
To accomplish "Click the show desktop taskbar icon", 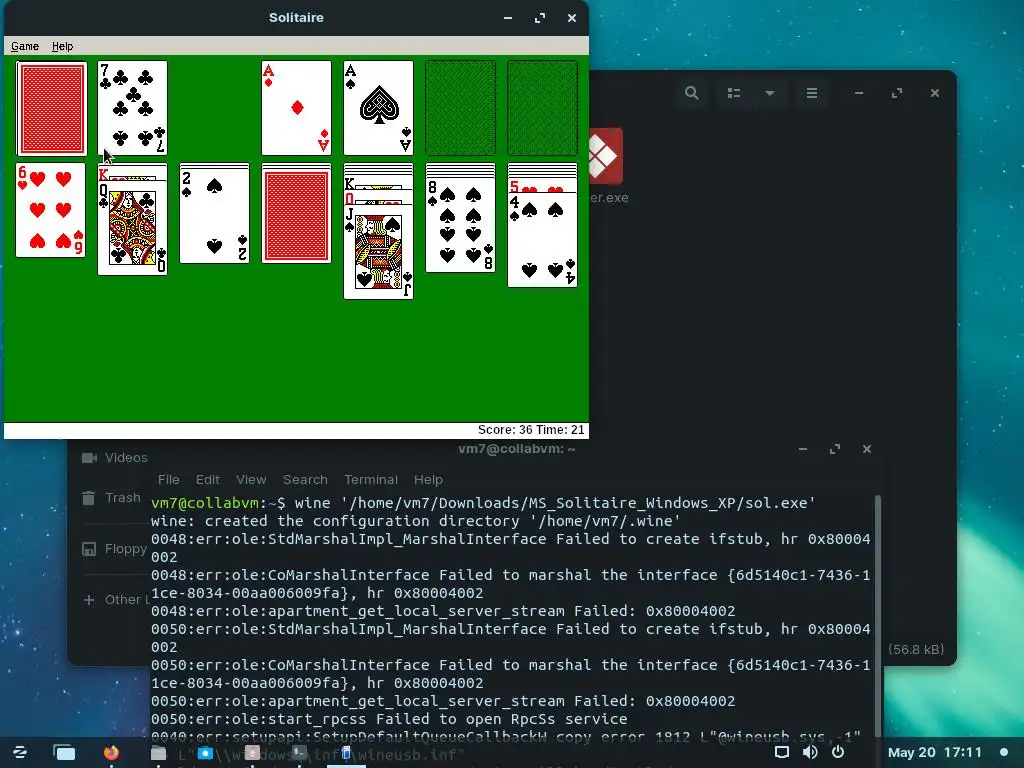I will [64, 752].
